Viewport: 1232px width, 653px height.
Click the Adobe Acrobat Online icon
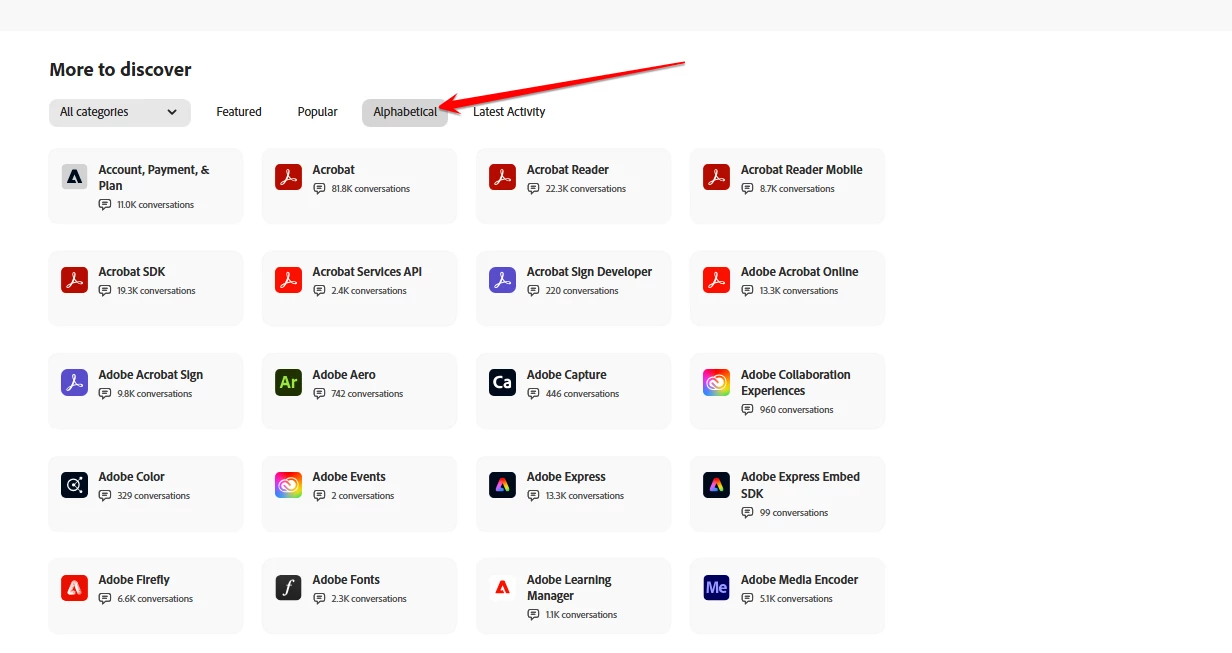point(716,279)
